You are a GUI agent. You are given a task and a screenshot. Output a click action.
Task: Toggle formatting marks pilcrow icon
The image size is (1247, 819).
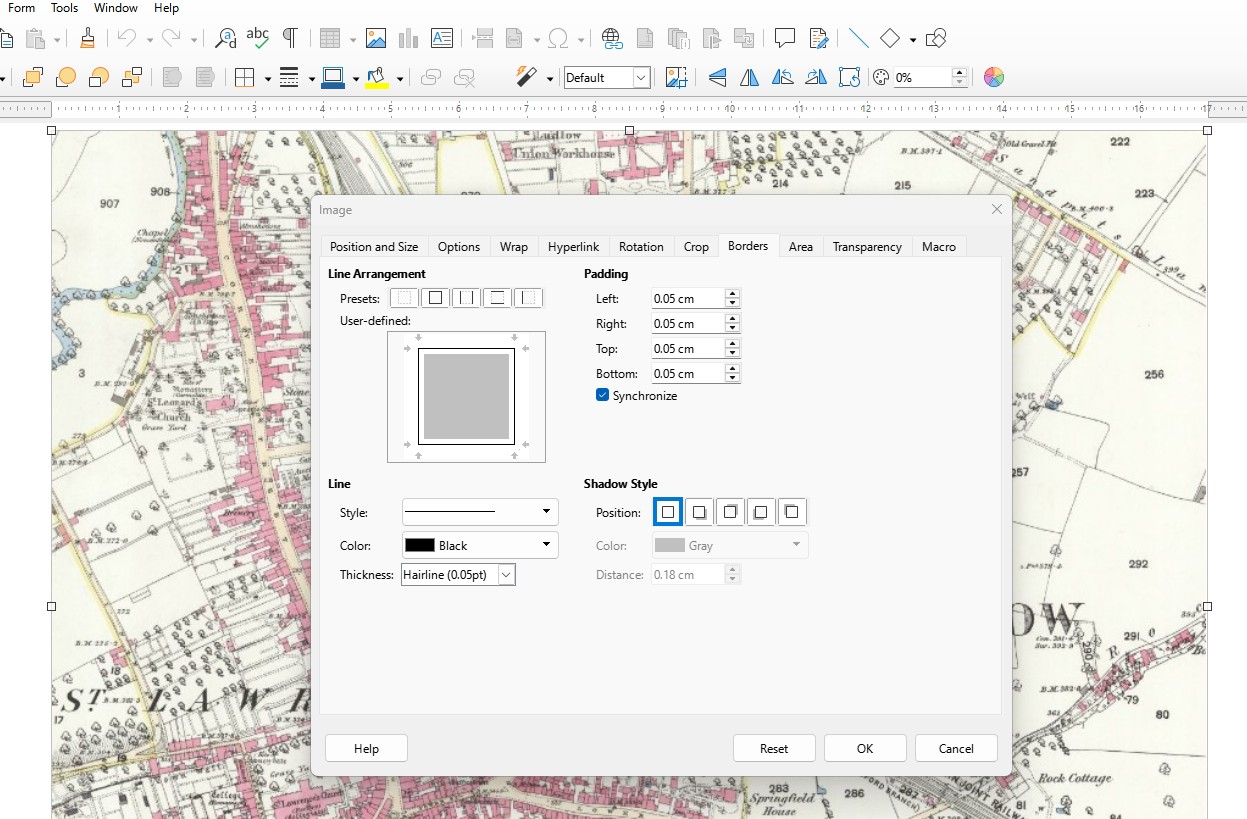click(x=290, y=39)
